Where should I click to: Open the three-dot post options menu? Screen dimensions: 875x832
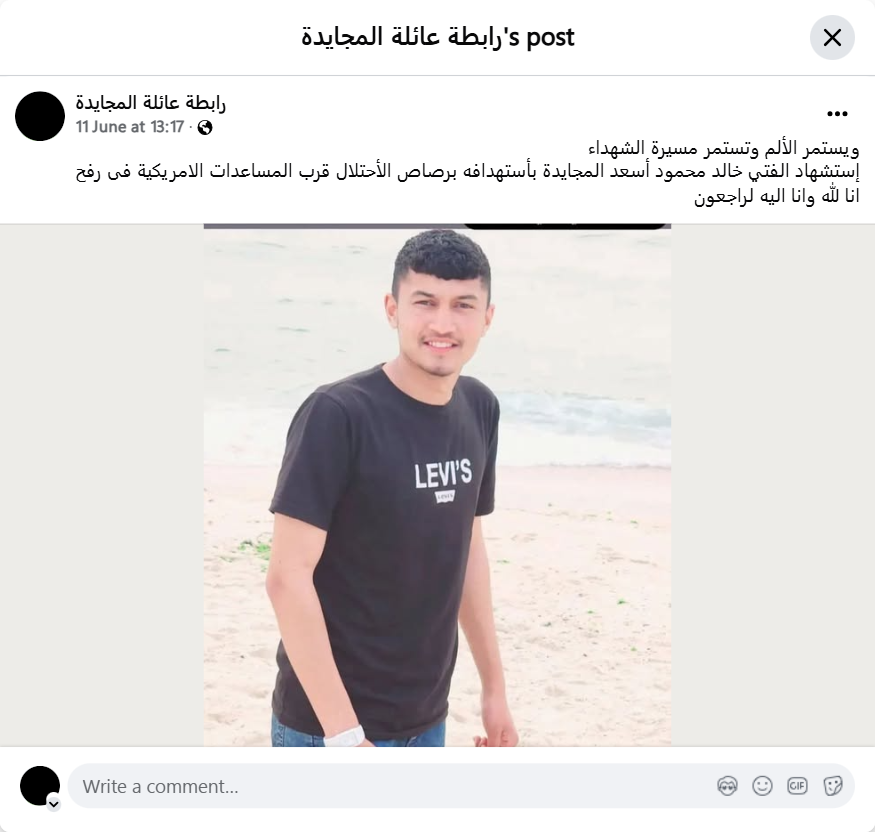(837, 114)
